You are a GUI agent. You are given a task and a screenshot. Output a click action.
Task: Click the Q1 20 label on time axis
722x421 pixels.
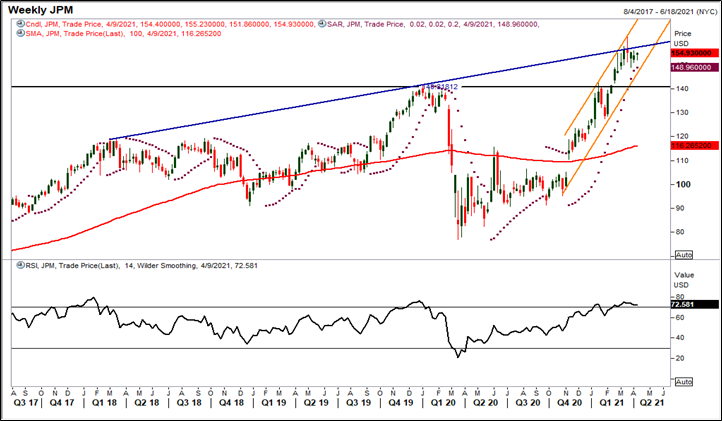443,403
